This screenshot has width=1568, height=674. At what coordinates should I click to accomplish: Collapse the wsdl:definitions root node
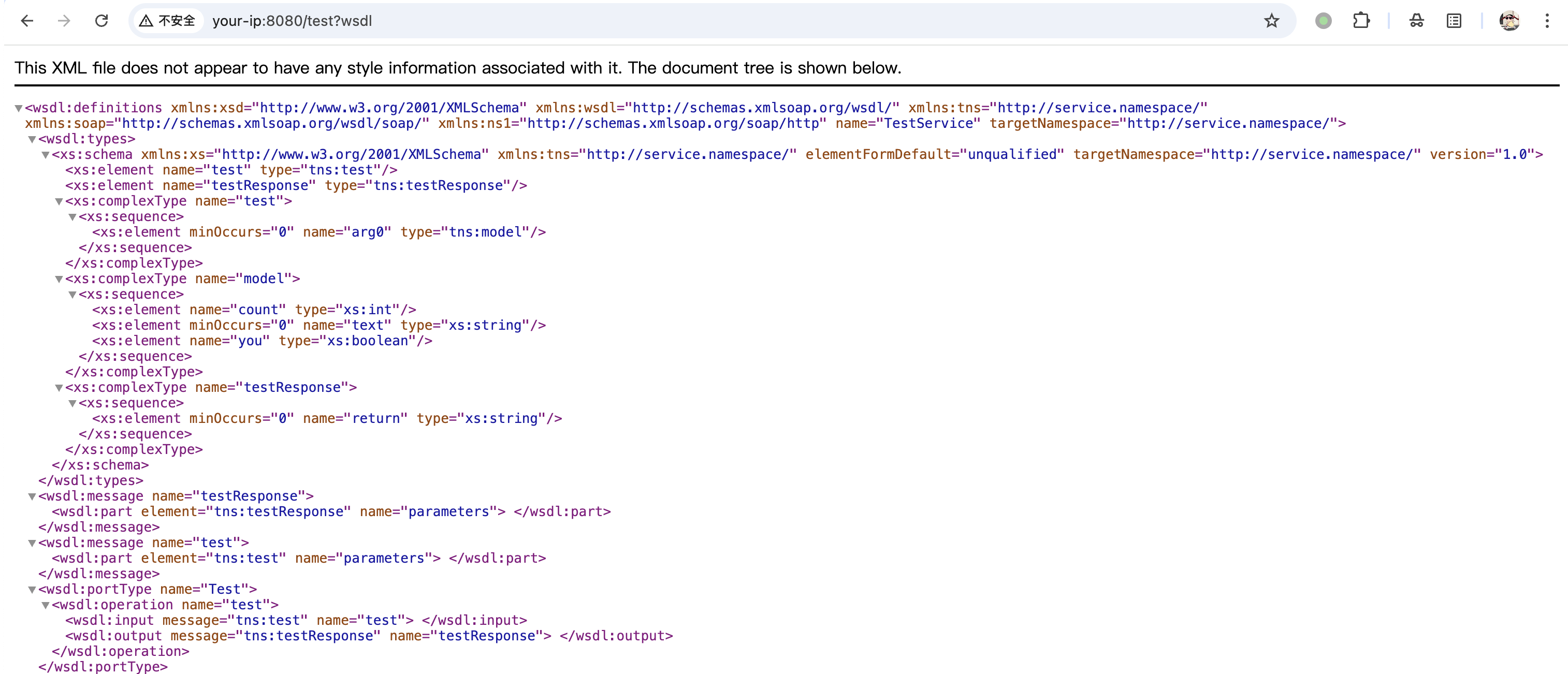(19, 108)
